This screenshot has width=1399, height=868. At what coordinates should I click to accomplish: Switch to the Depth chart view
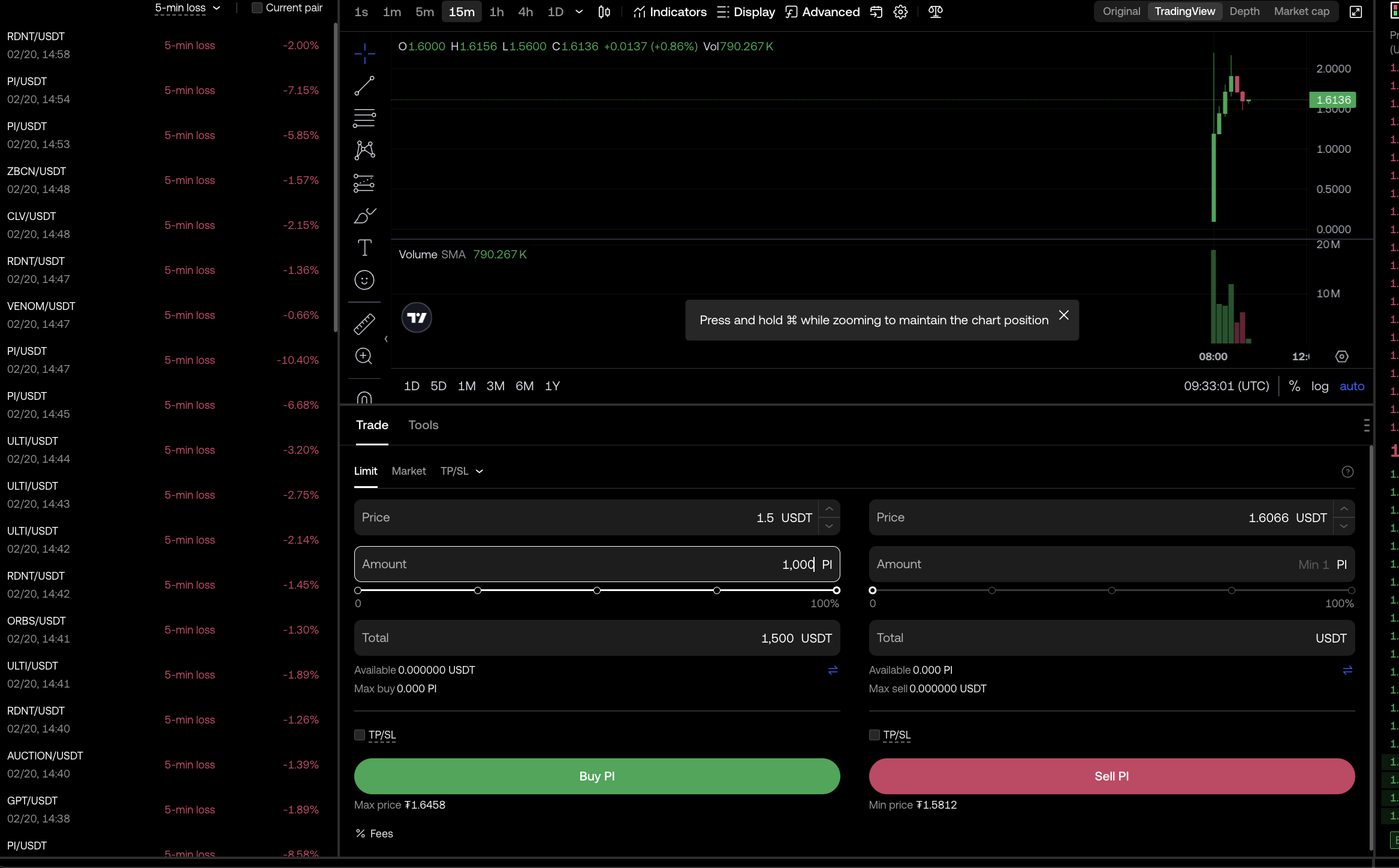coord(1244,11)
